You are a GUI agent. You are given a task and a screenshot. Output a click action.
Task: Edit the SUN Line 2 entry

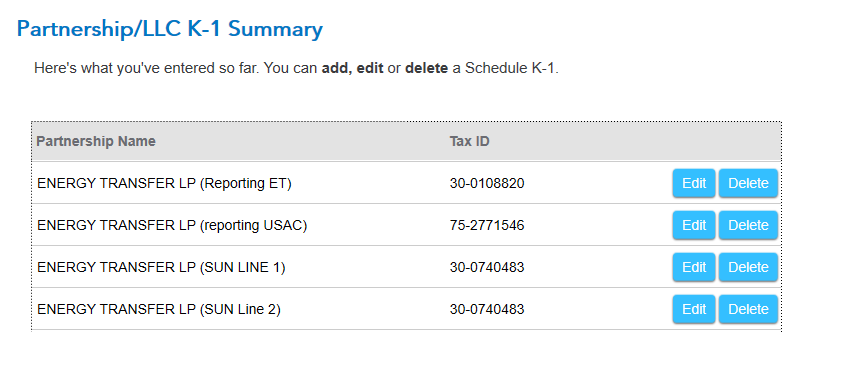[694, 309]
